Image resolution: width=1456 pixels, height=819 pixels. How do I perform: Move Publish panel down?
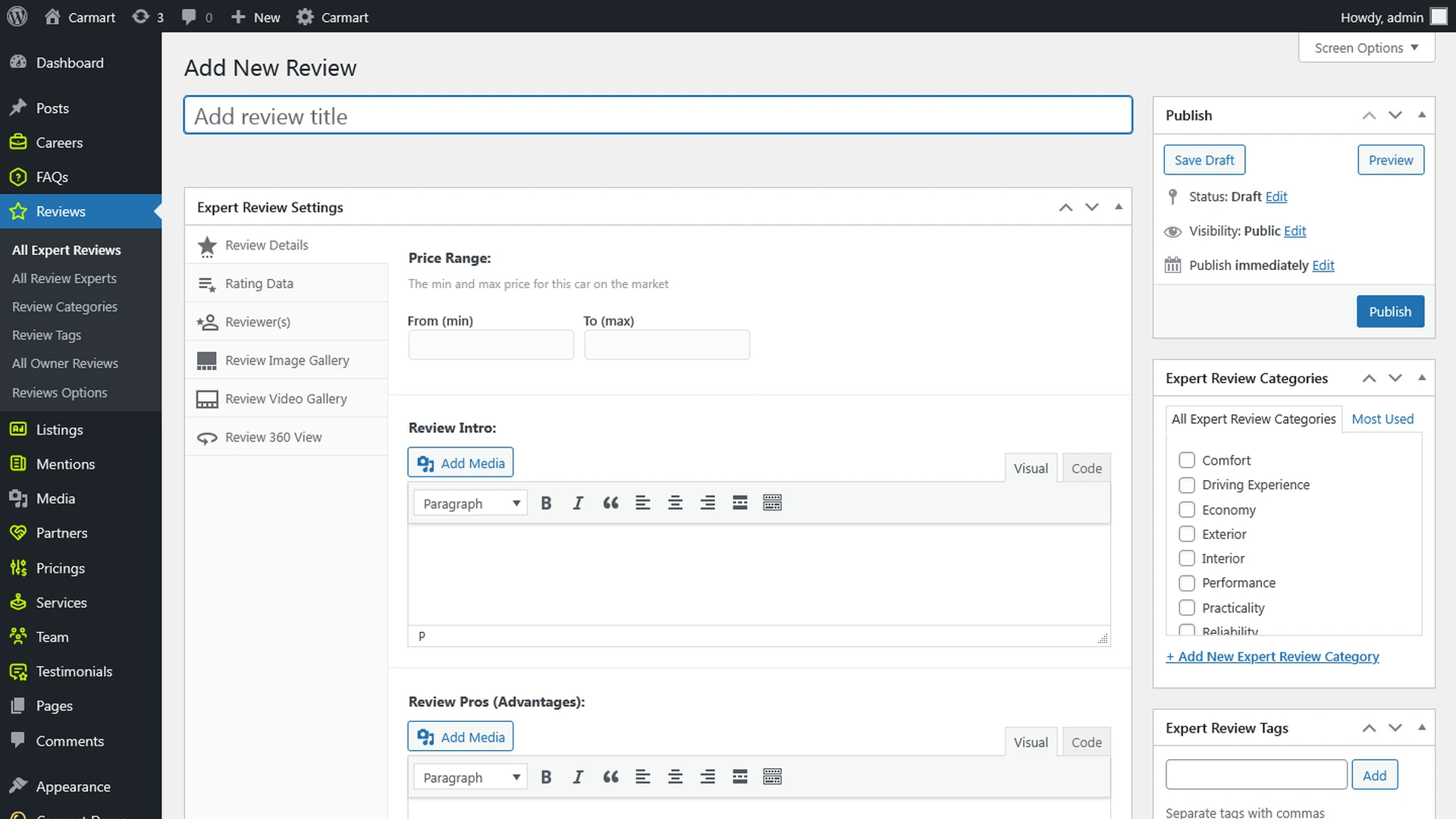(x=1395, y=115)
